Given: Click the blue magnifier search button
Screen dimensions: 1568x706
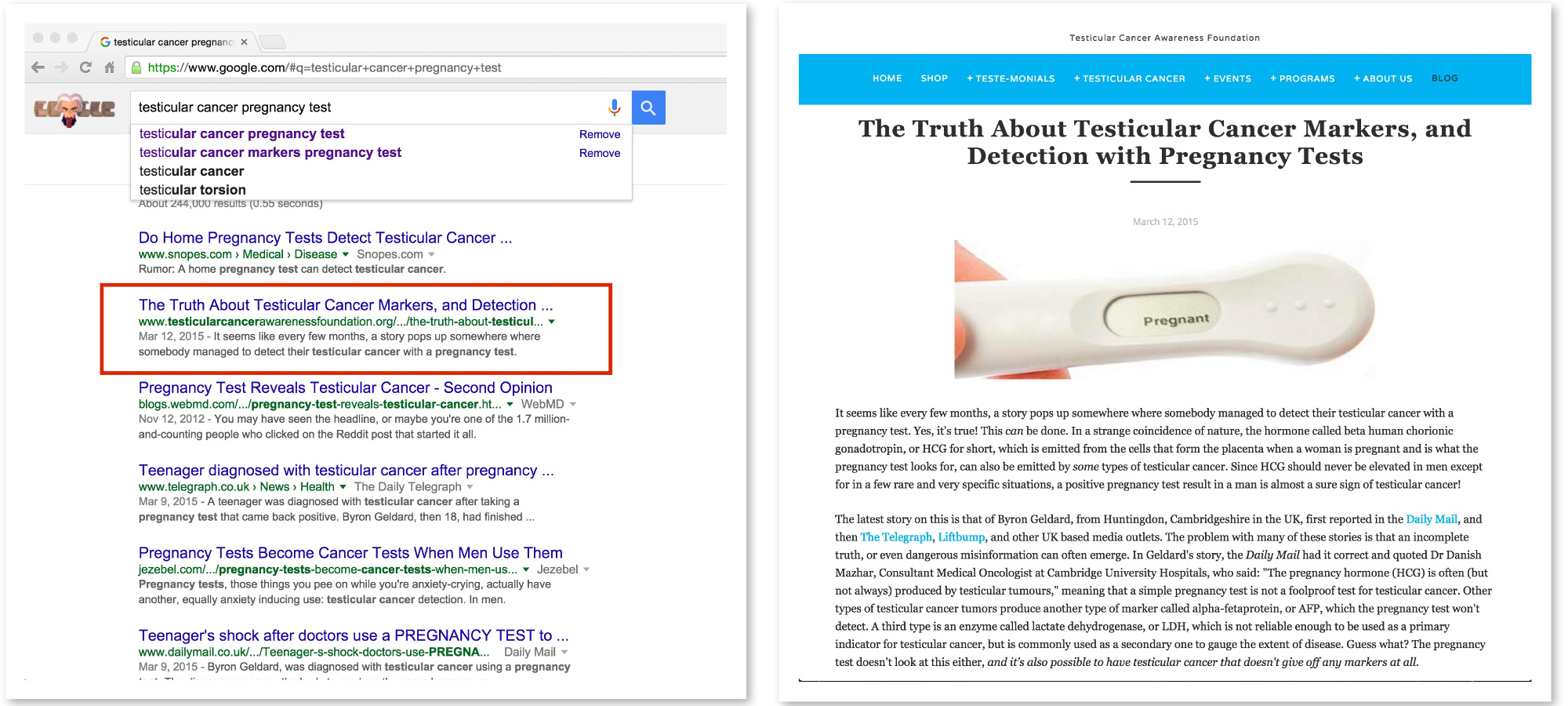Looking at the screenshot, I should [648, 107].
